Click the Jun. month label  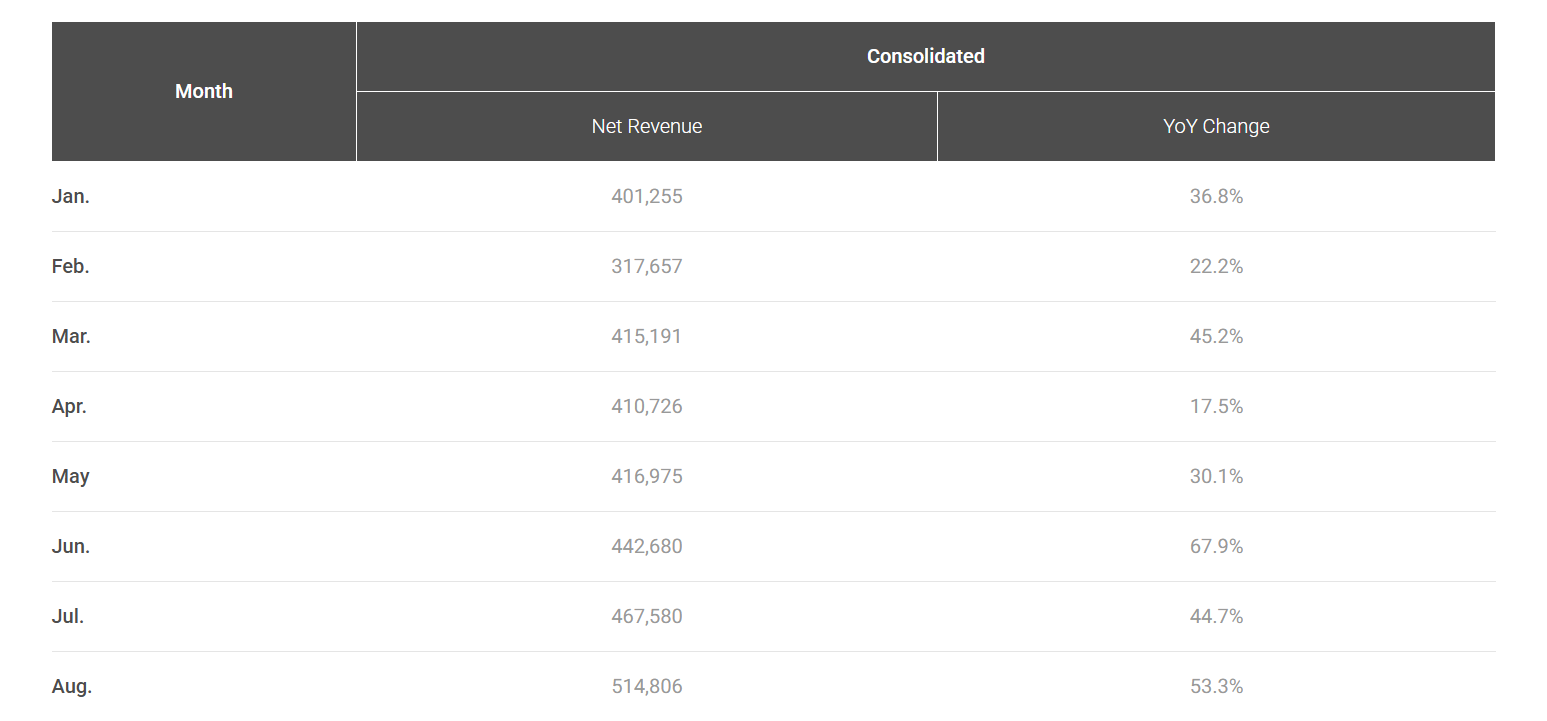pos(71,547)
